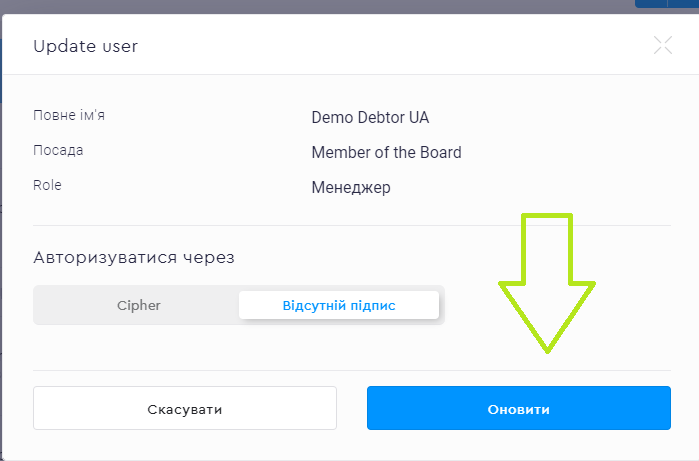Click the Авторизуватися через heading
The height and width of the screenshot is (461, 699).
point(134,257)
